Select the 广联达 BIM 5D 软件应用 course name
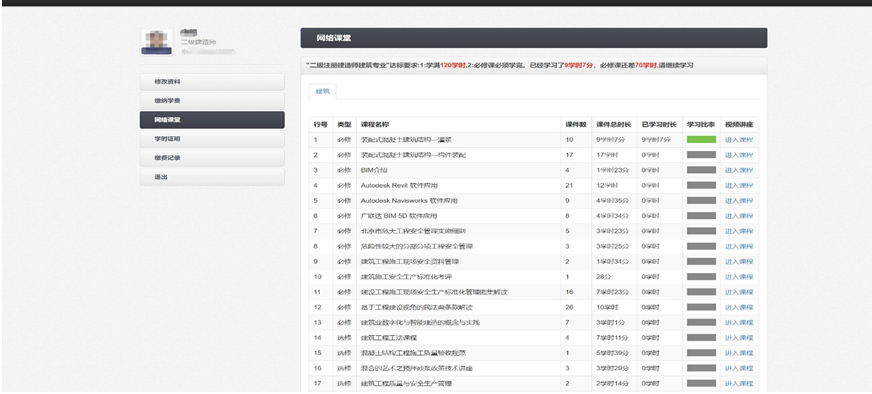Image resolution: width=872 pixels, height=394 pixels. coord(399,216)
